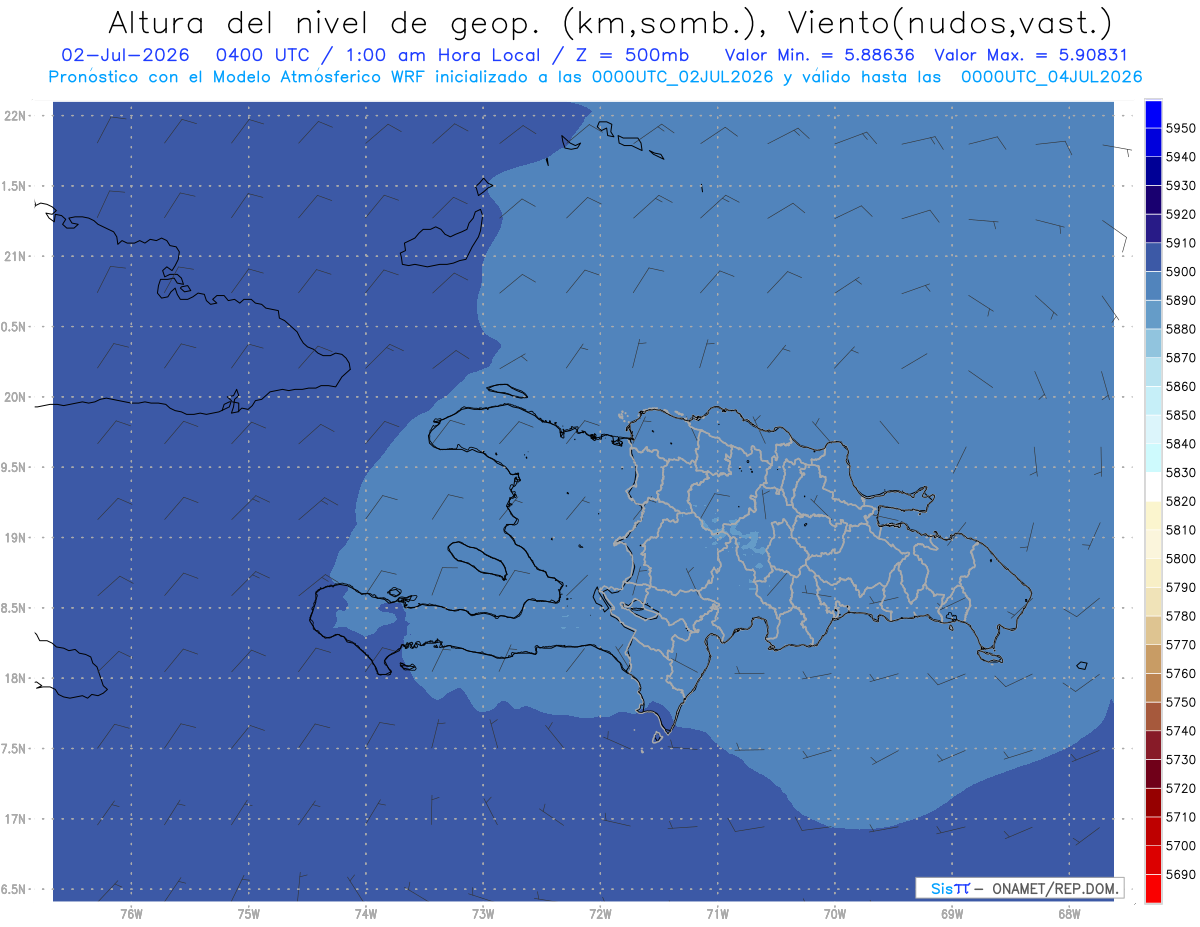Click 'Valor Max. = 5.90831' text
Viewport: 1200px width, 927px height.
[1031, 56]
